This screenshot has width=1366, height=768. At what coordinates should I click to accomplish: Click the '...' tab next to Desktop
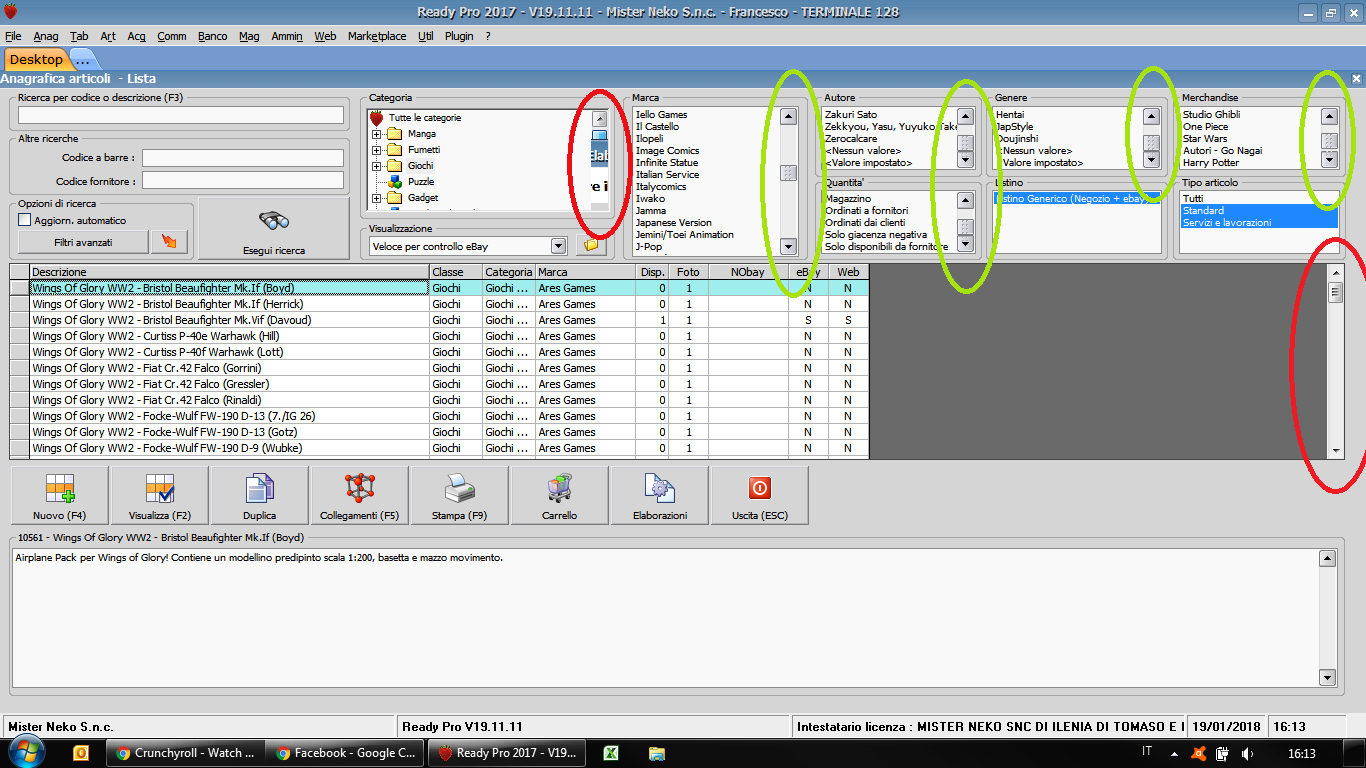click(82, 59)
